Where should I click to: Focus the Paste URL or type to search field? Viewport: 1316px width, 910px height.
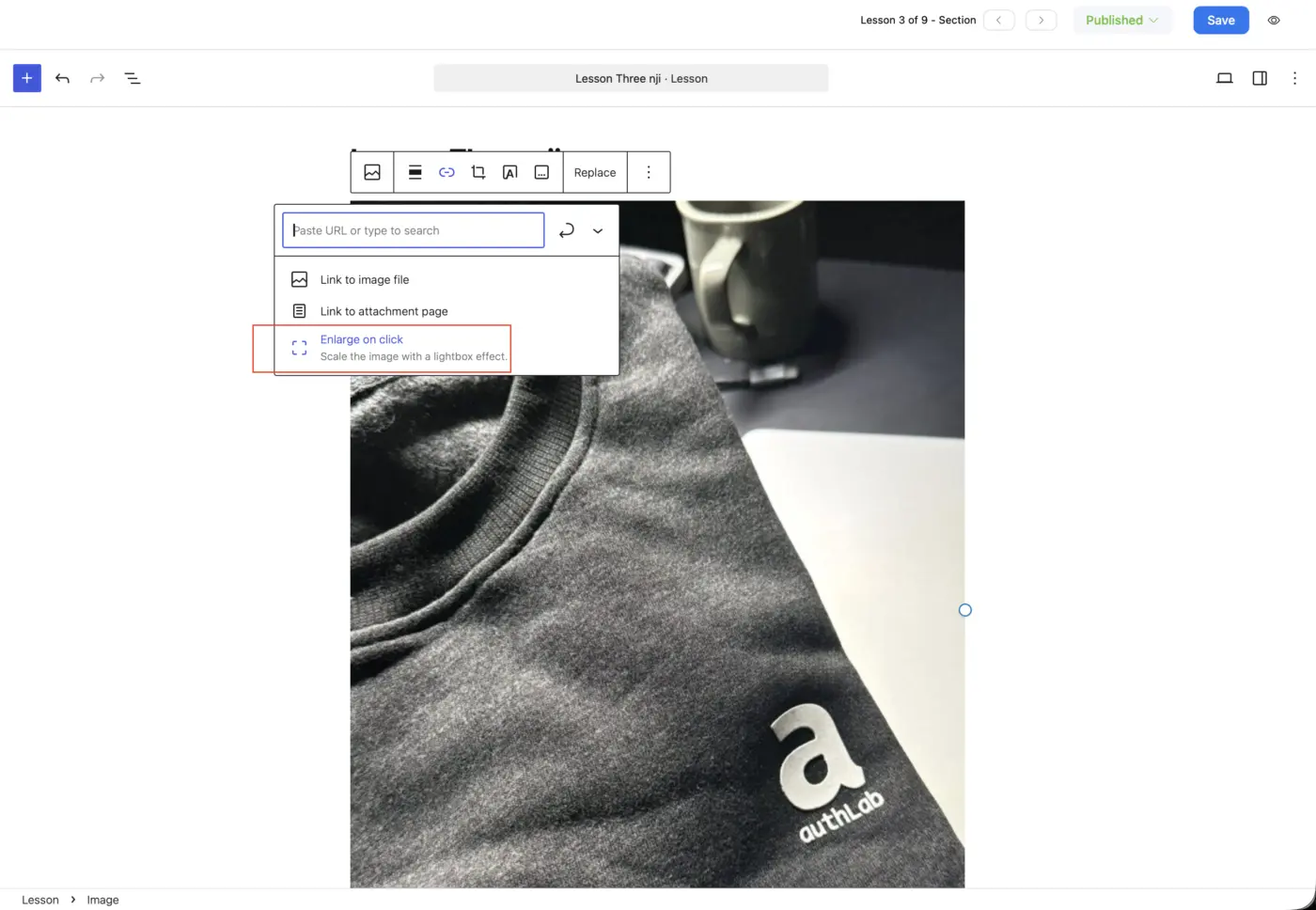click(x=414, y=230)
